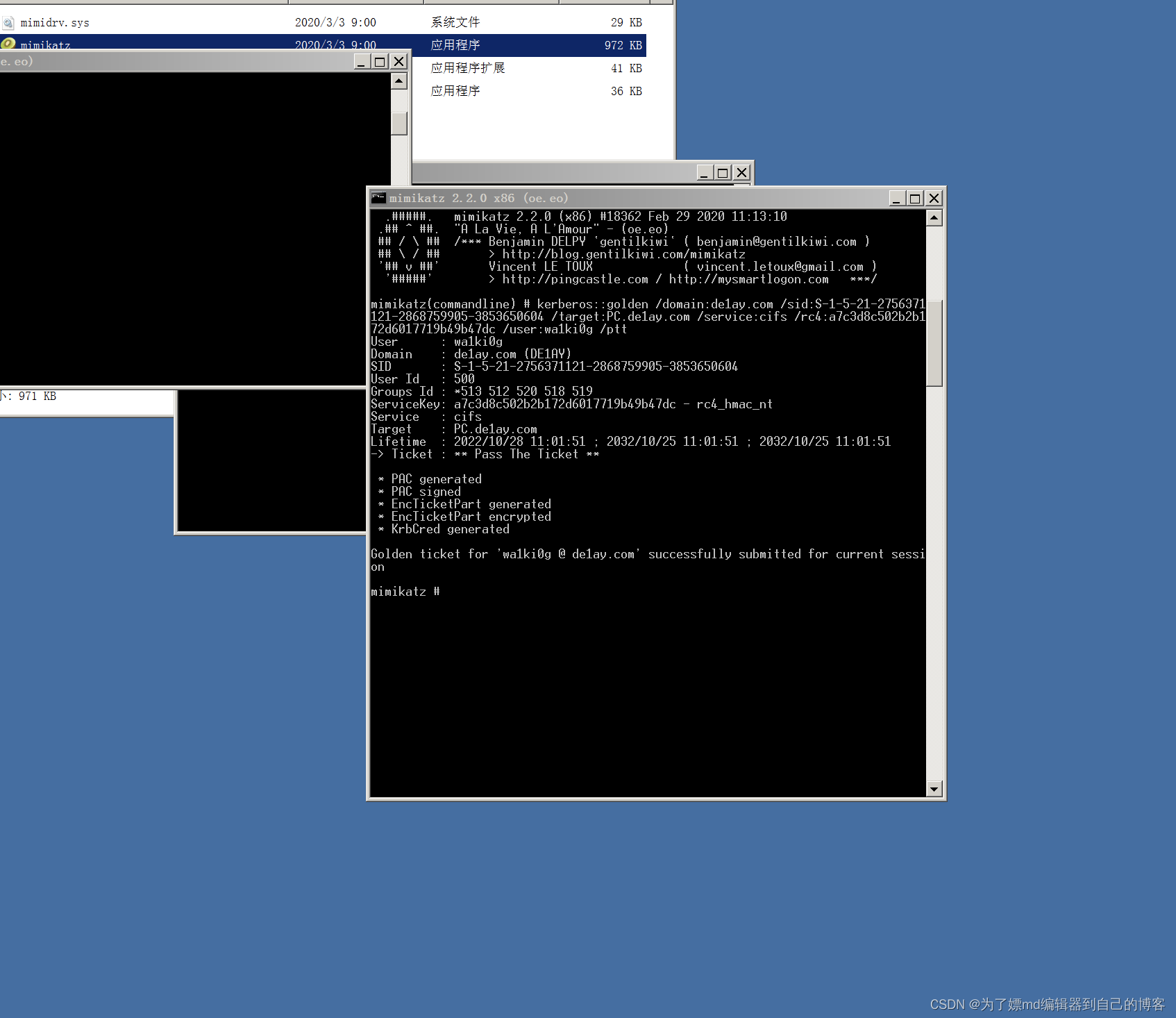
Task: Click the 'Pass The Ticket' output line
Action: (485, 454)
